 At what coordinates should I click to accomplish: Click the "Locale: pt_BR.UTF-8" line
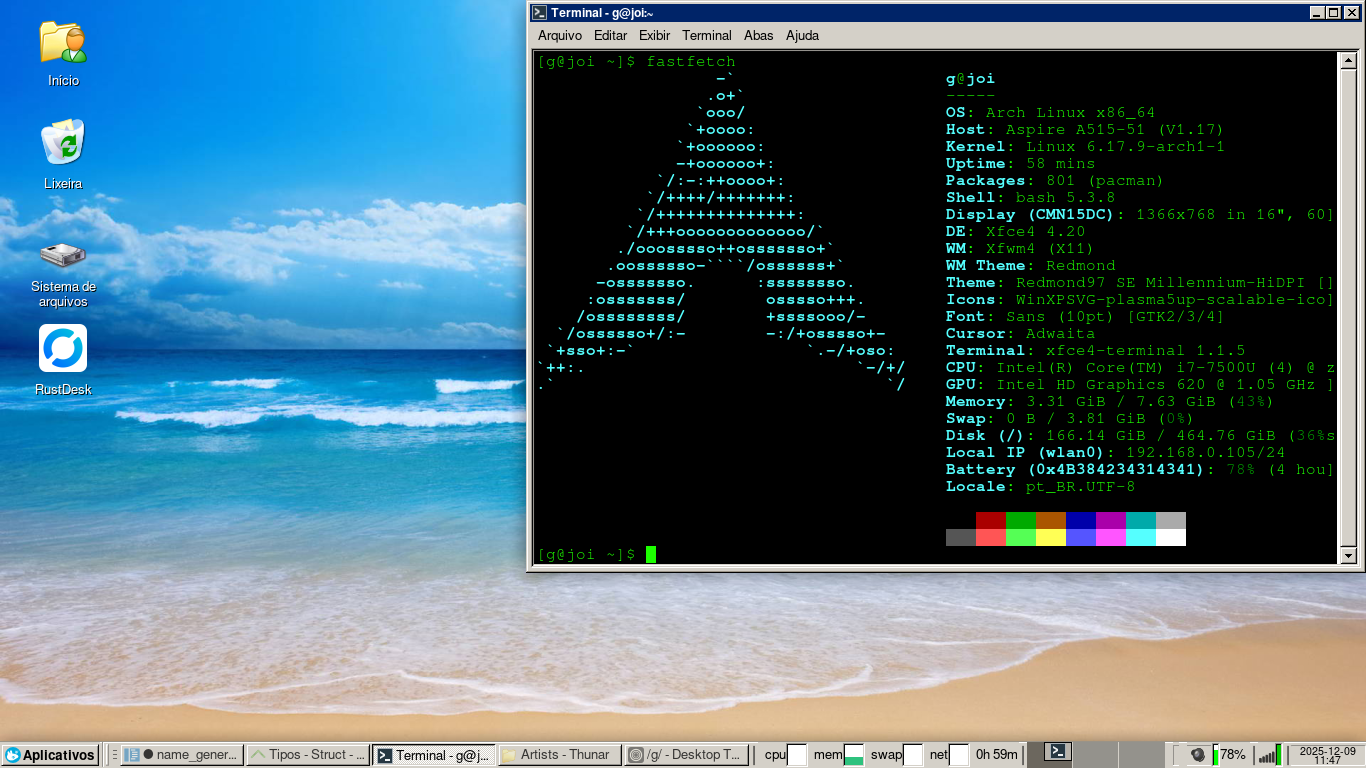(1041, 487)
